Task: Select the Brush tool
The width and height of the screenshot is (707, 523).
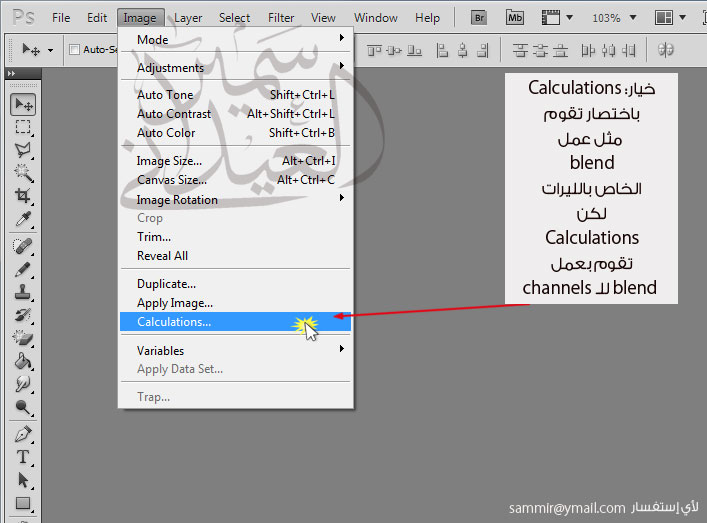Action: 23,270
